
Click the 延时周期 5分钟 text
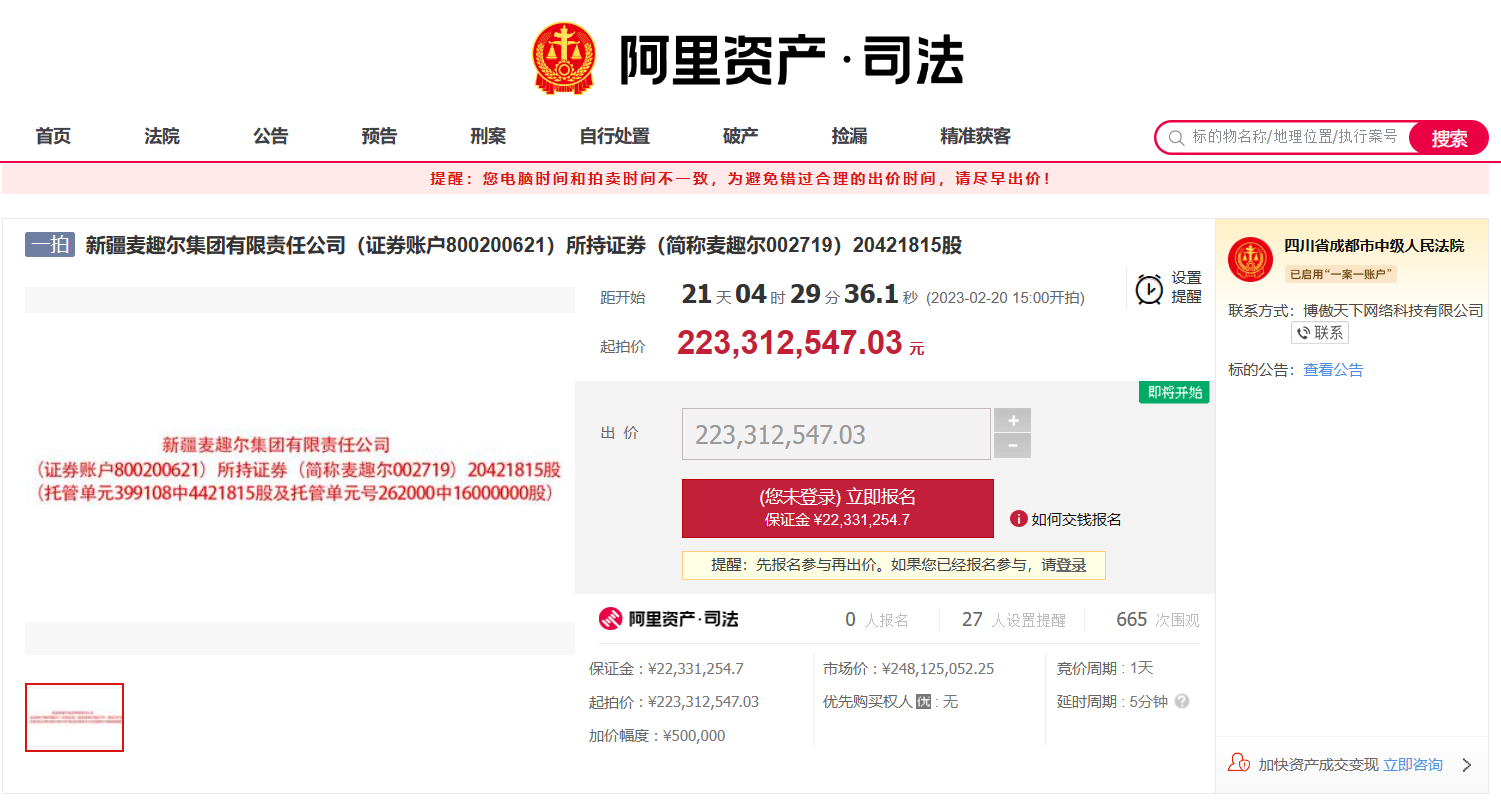1112,702
